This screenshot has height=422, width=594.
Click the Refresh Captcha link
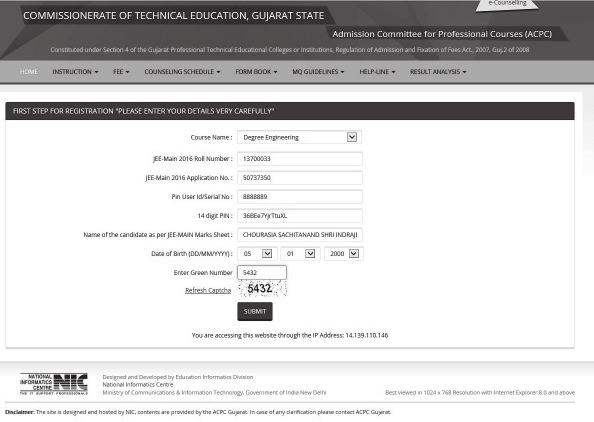(x=208, y=290)
